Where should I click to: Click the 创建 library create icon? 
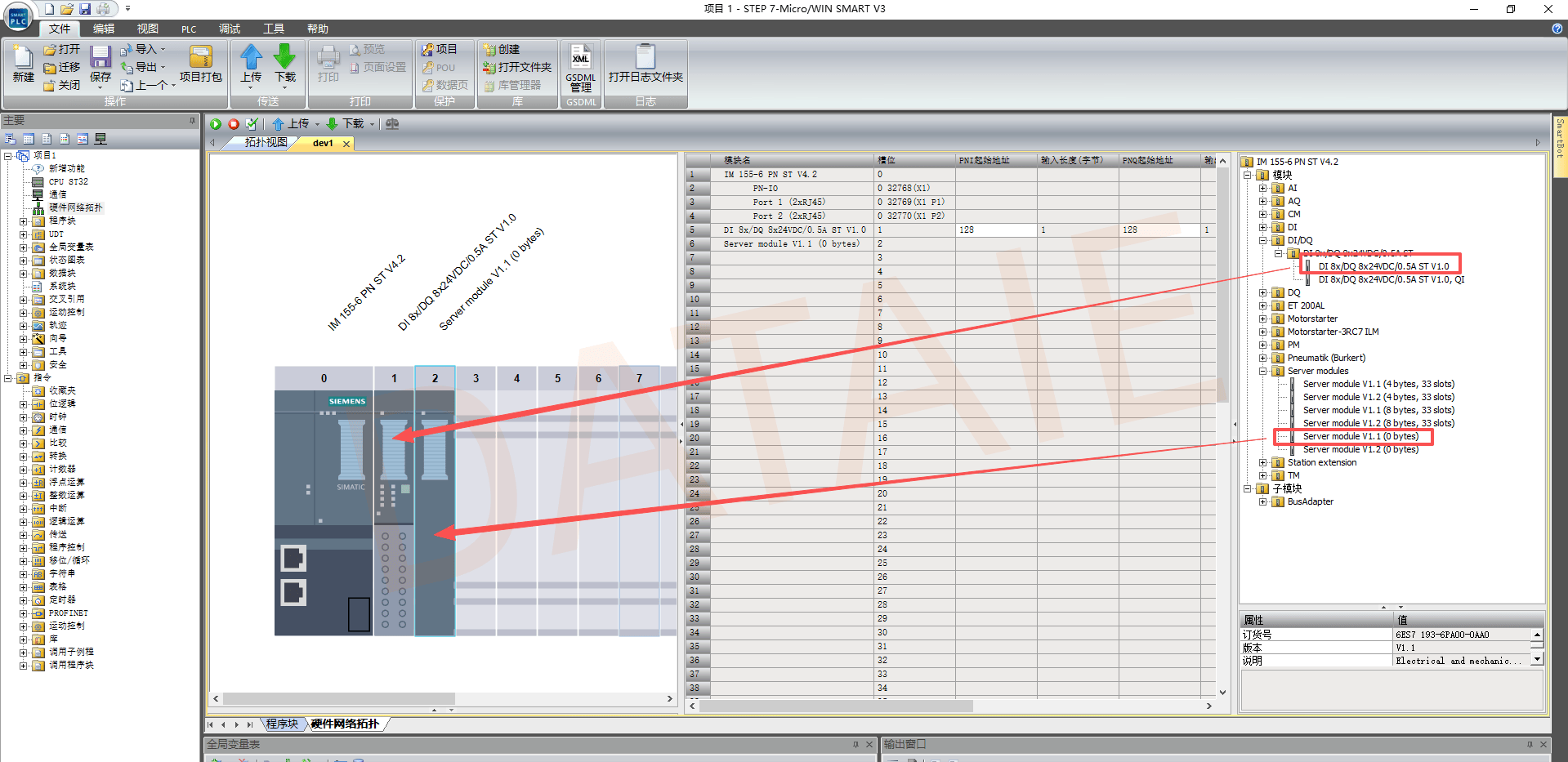pos(489,50)
